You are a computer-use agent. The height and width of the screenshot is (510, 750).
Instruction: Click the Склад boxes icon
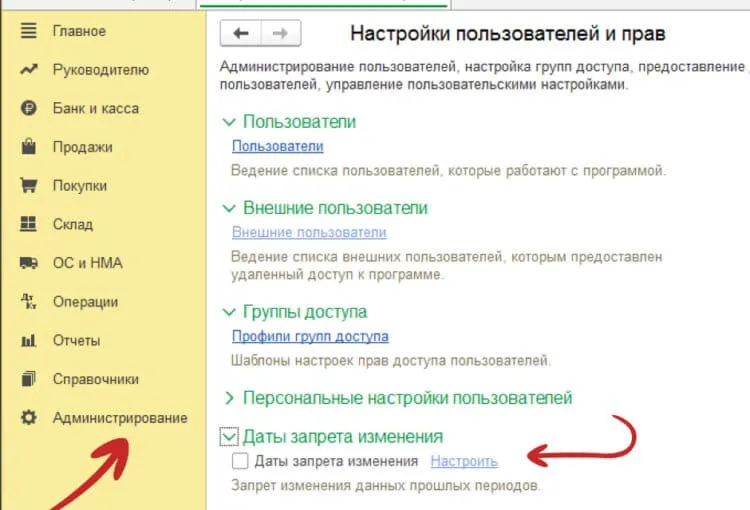pos(28,224)
